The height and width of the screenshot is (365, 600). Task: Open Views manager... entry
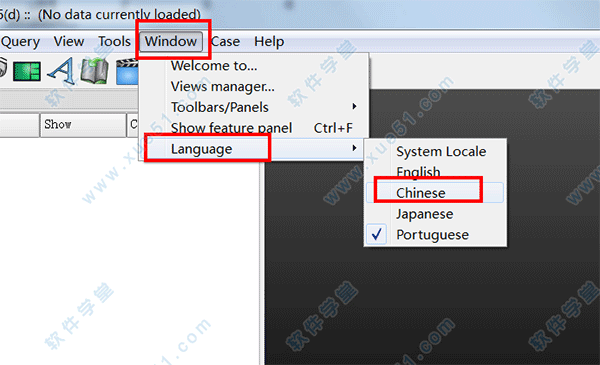253,86
